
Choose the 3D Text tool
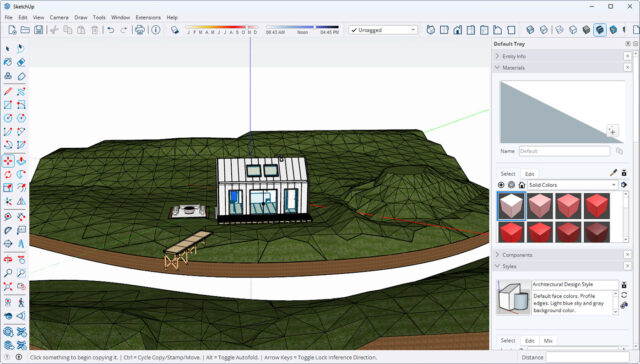pyautogui.click(x=21, y=244)
